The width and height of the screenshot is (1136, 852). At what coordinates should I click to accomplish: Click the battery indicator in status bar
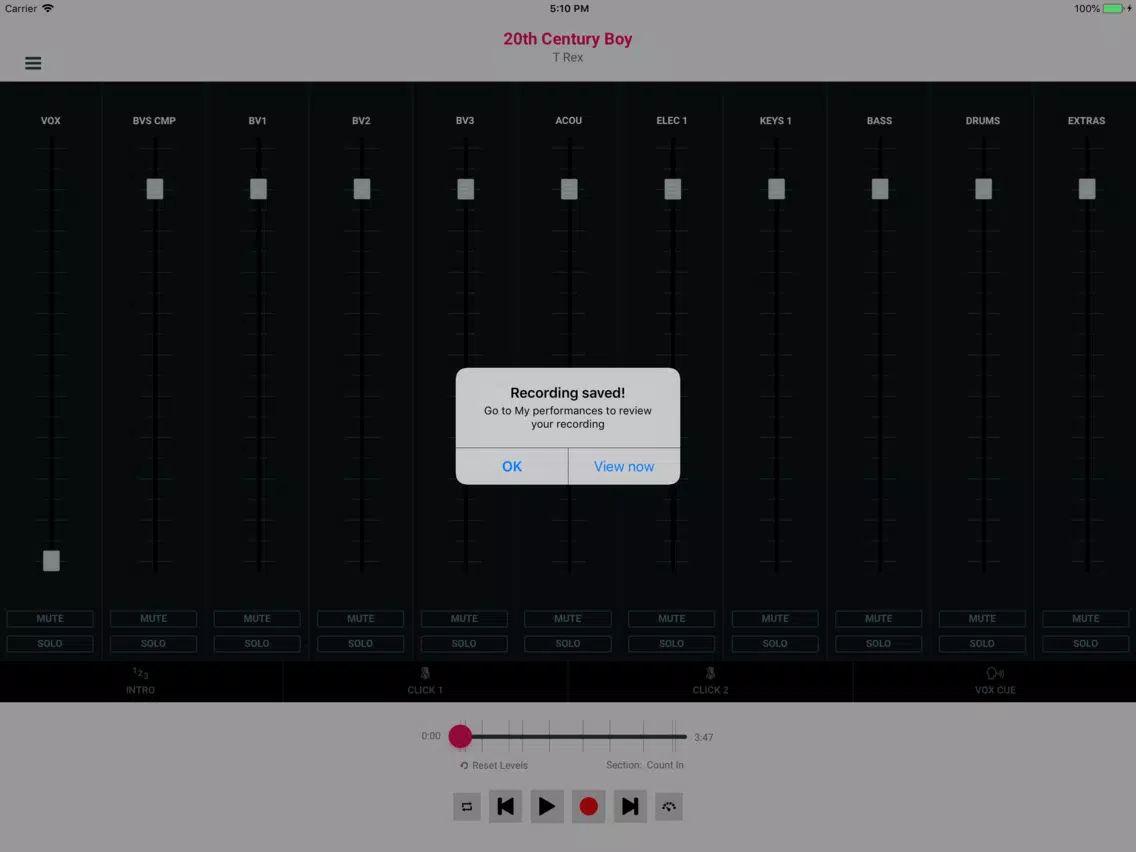click(x=1114, y=9)
